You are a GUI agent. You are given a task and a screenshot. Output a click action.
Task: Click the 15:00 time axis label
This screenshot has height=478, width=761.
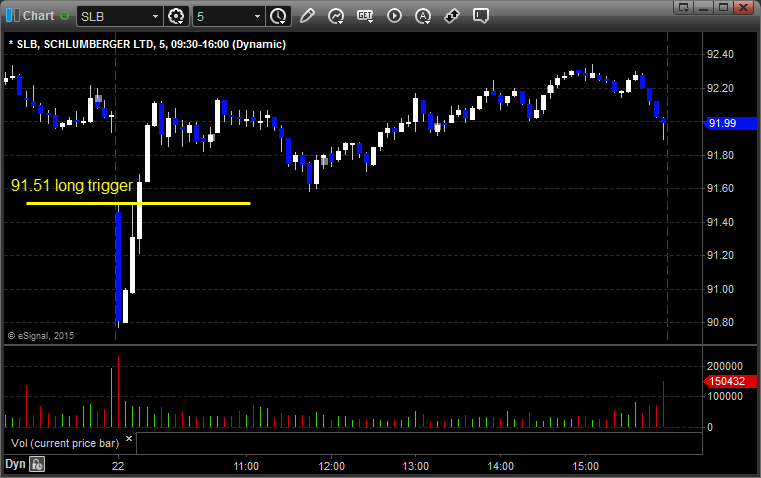pyautogui.click(x=585, y=466)
